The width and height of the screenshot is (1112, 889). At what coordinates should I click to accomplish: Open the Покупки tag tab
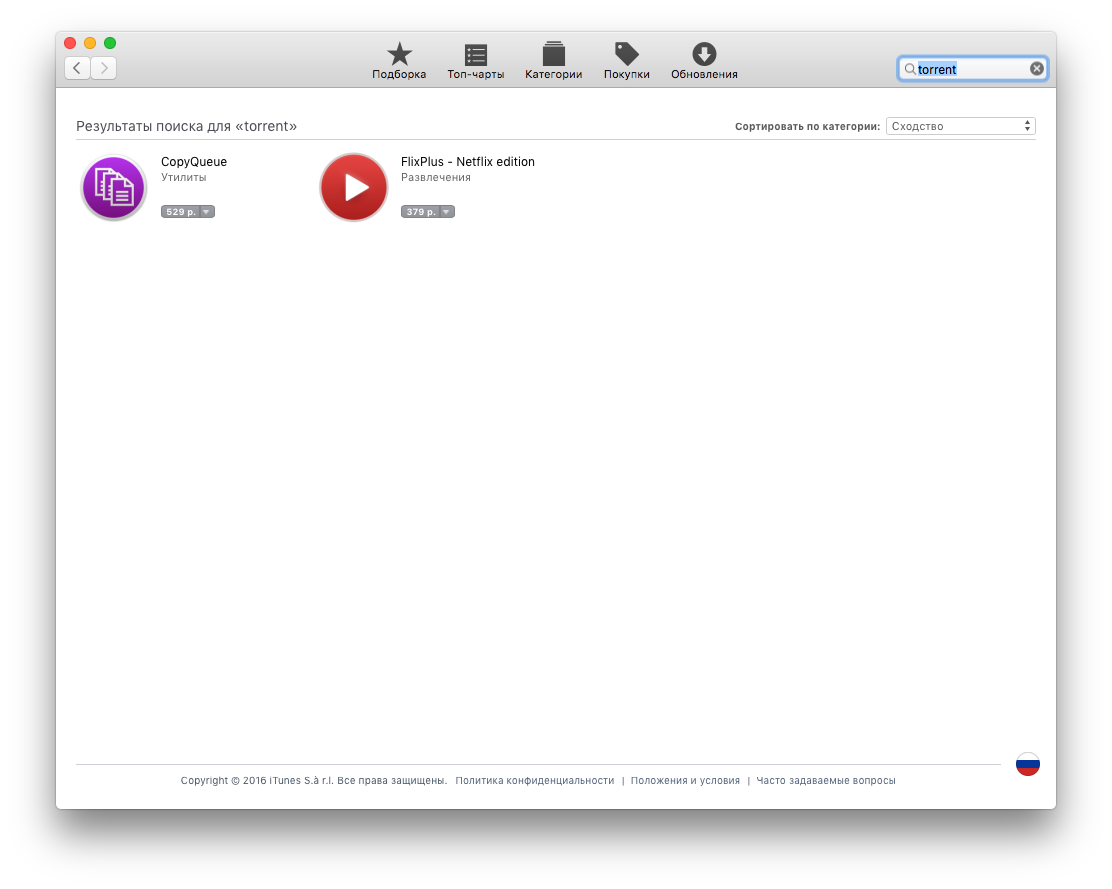click(626, 61)
